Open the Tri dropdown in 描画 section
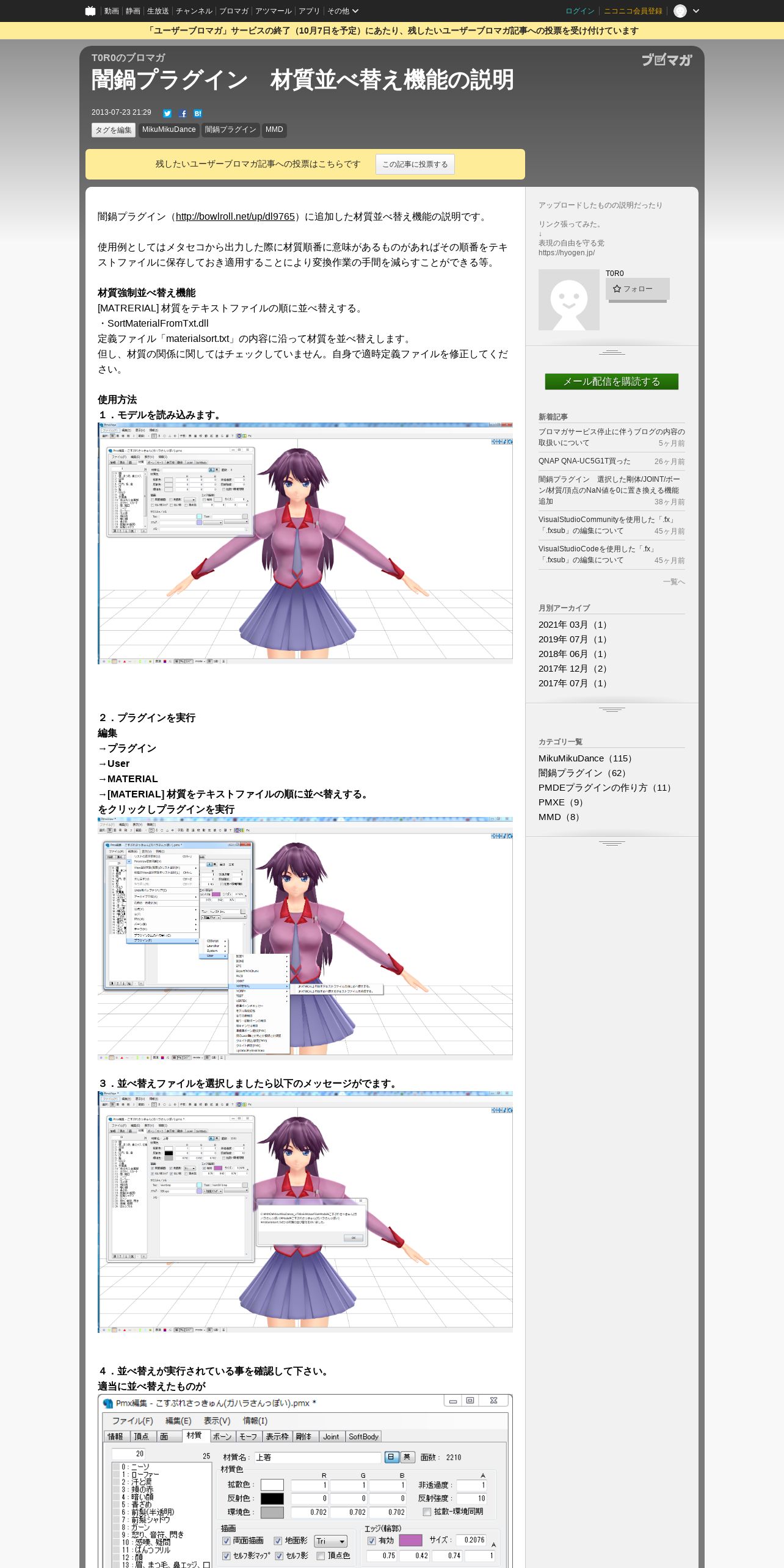 331,1542
